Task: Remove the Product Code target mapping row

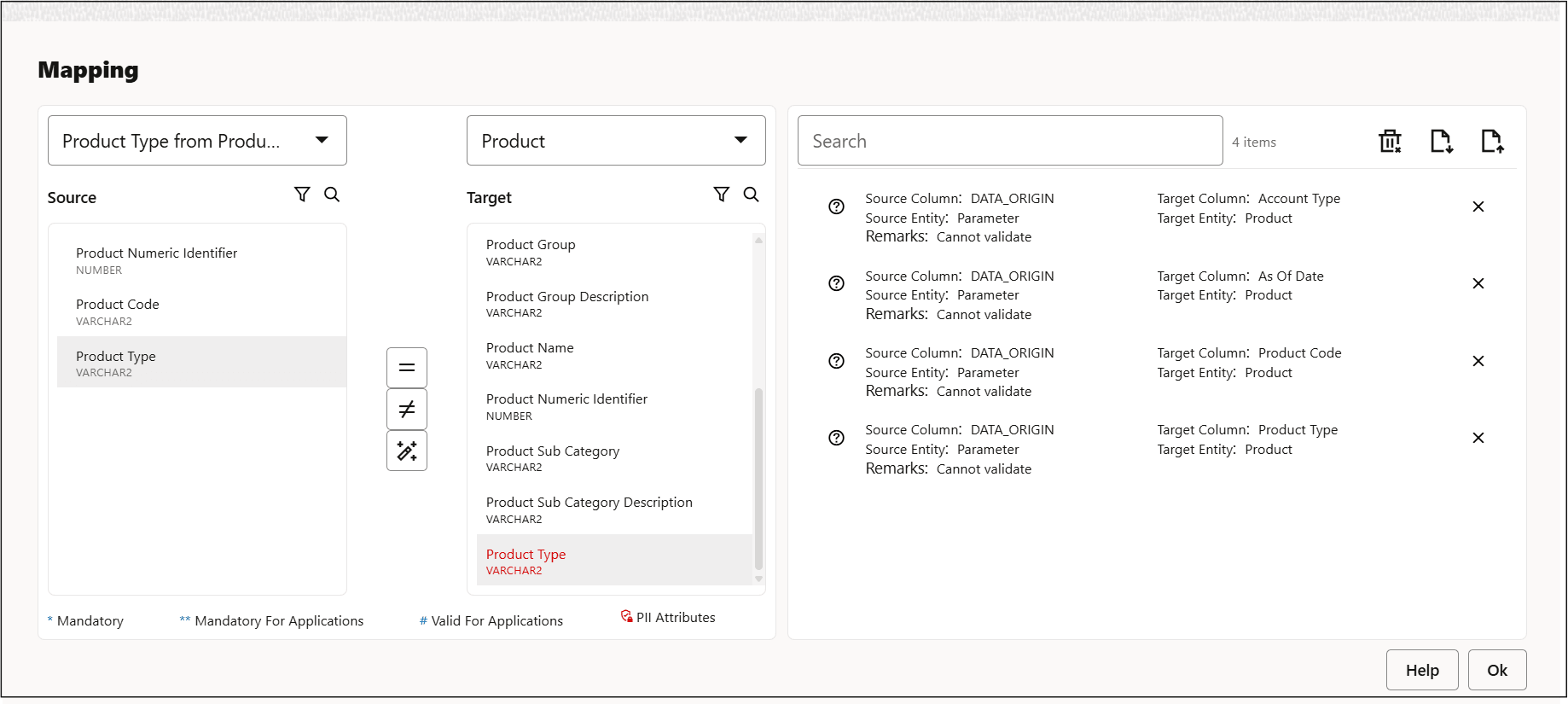Action: [1478, 361]
